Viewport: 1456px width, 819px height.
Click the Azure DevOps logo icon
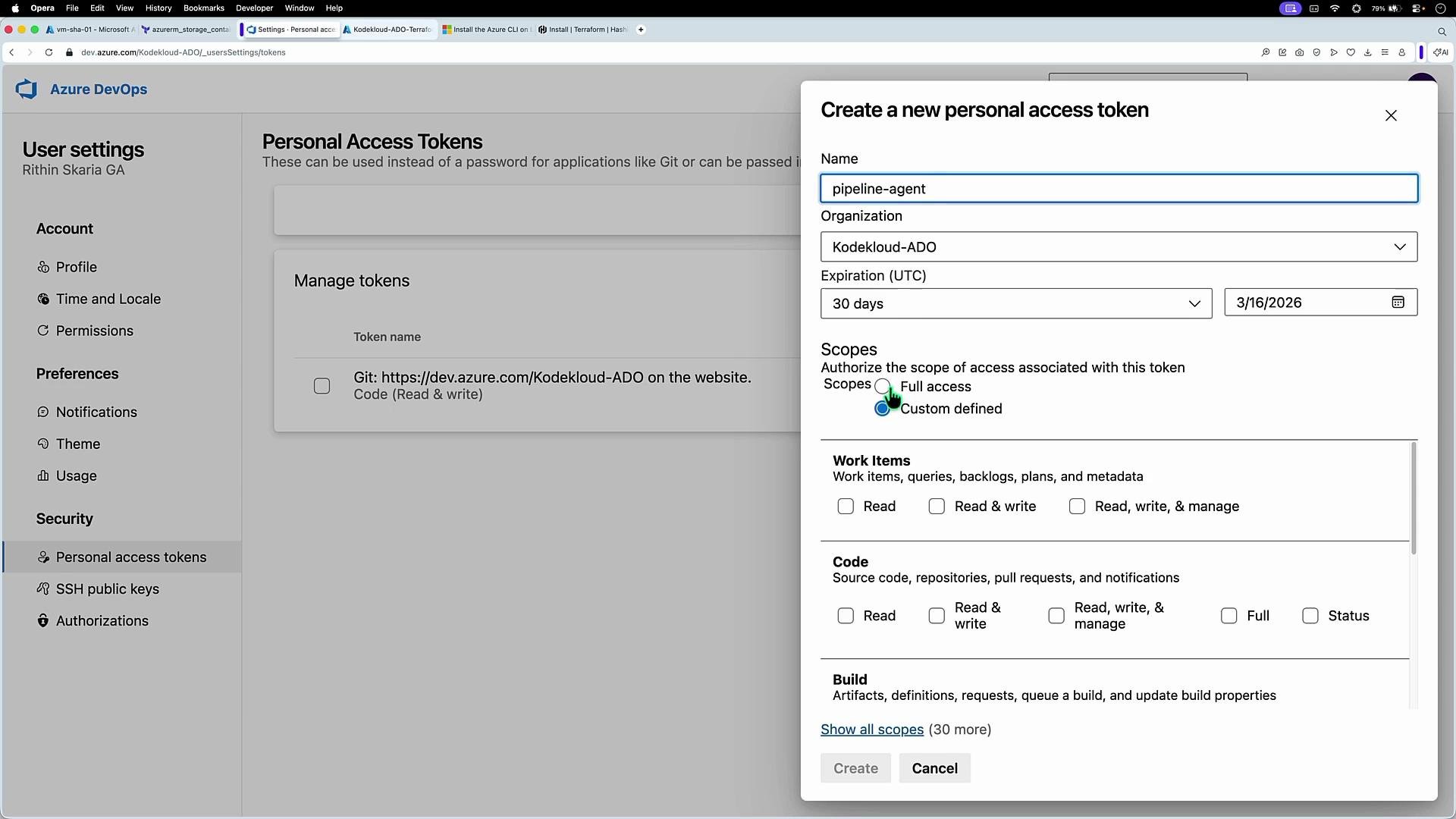[x=27, y=89]
